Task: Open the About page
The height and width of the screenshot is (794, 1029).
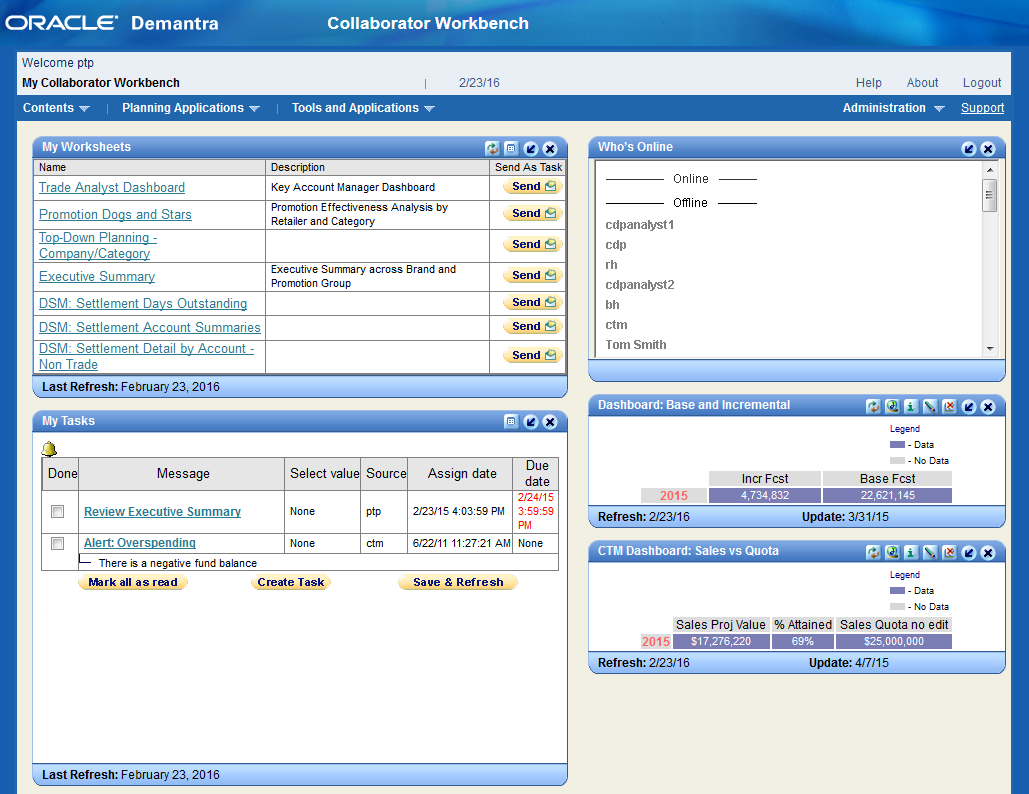Action: (x=922, y=83)
